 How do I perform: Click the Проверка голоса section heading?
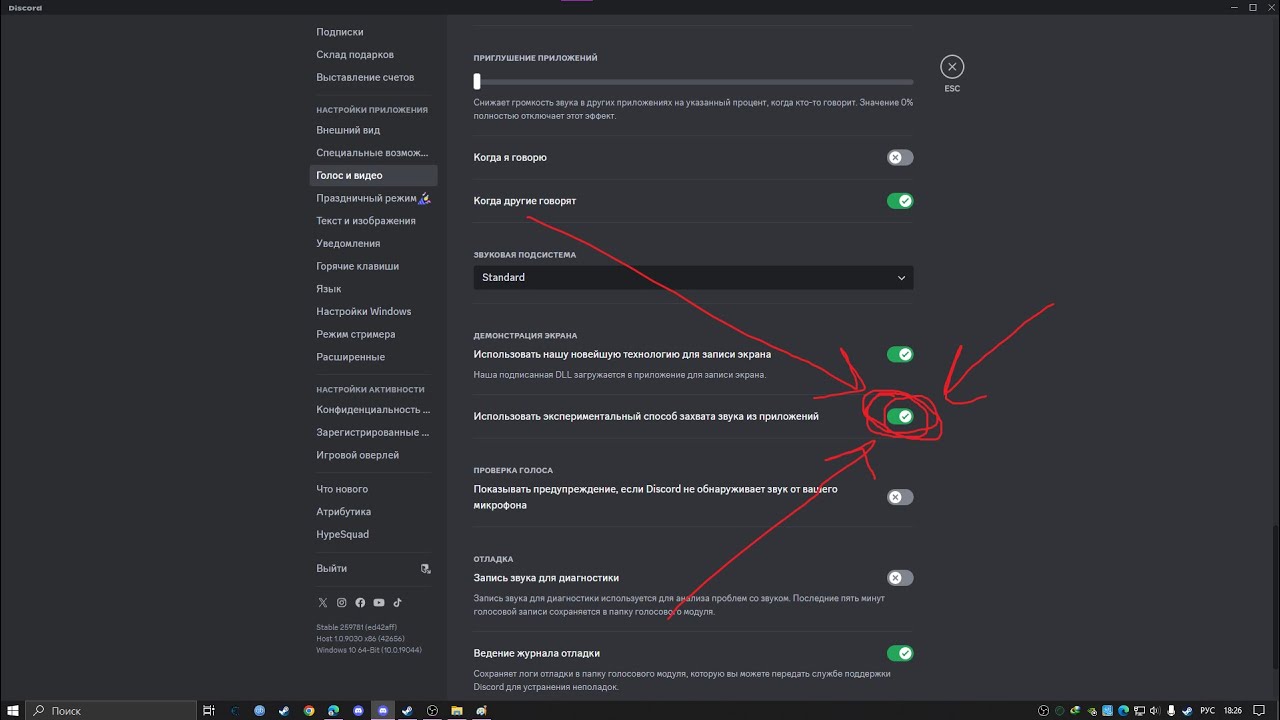[x=513, y=470]
